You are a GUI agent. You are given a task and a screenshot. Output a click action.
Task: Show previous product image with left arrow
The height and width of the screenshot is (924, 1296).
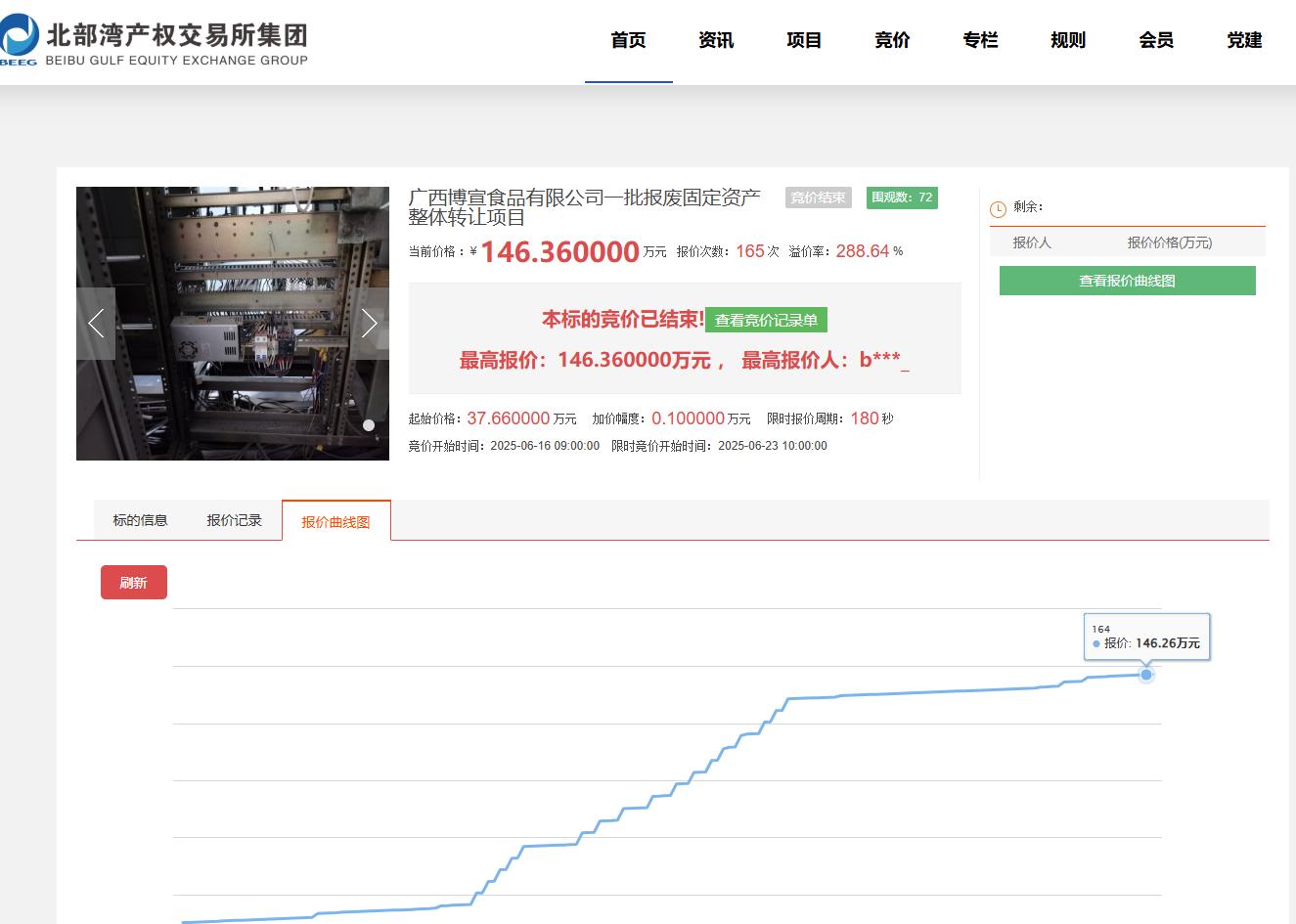tap(96, 324)
